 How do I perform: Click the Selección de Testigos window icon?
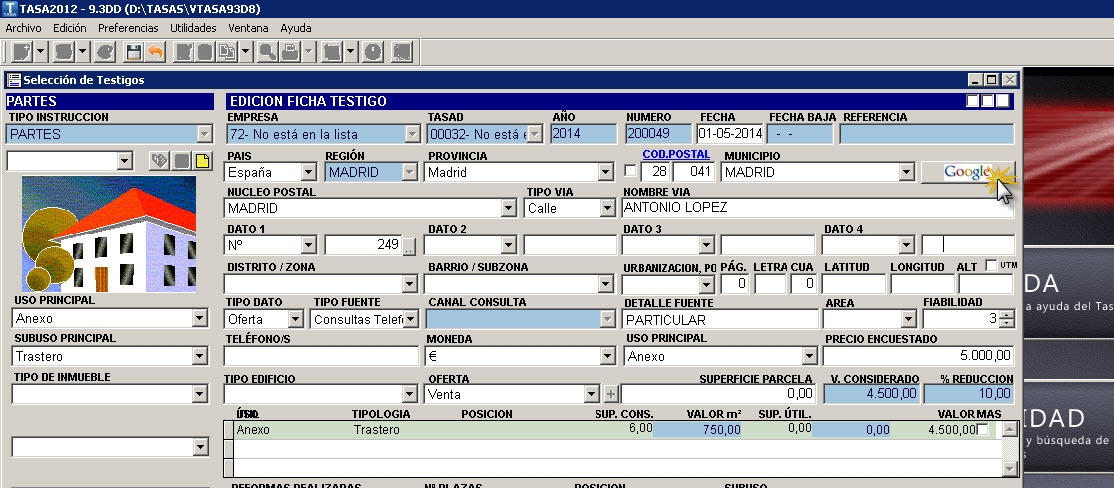point(14,80)
